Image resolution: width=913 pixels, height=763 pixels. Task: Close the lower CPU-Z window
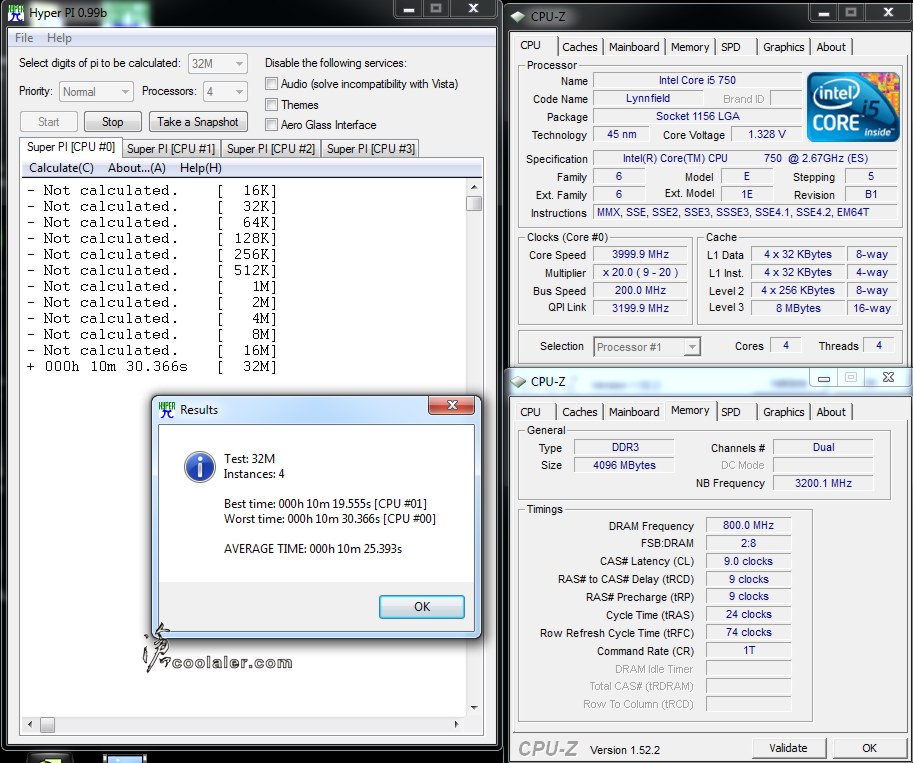coord(887,377)
